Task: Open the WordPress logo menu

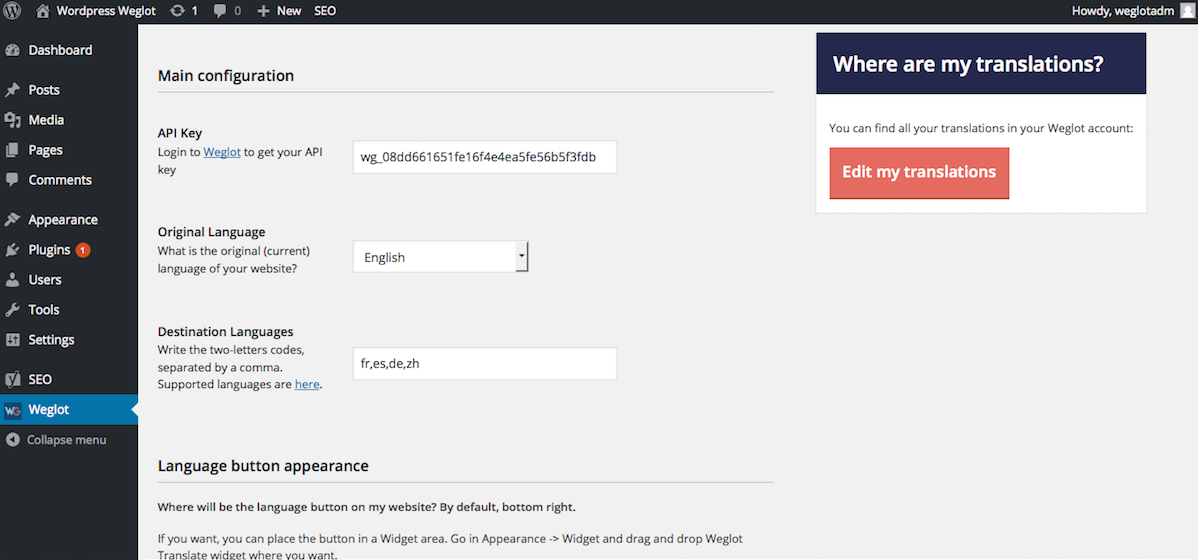Action: 12,11
